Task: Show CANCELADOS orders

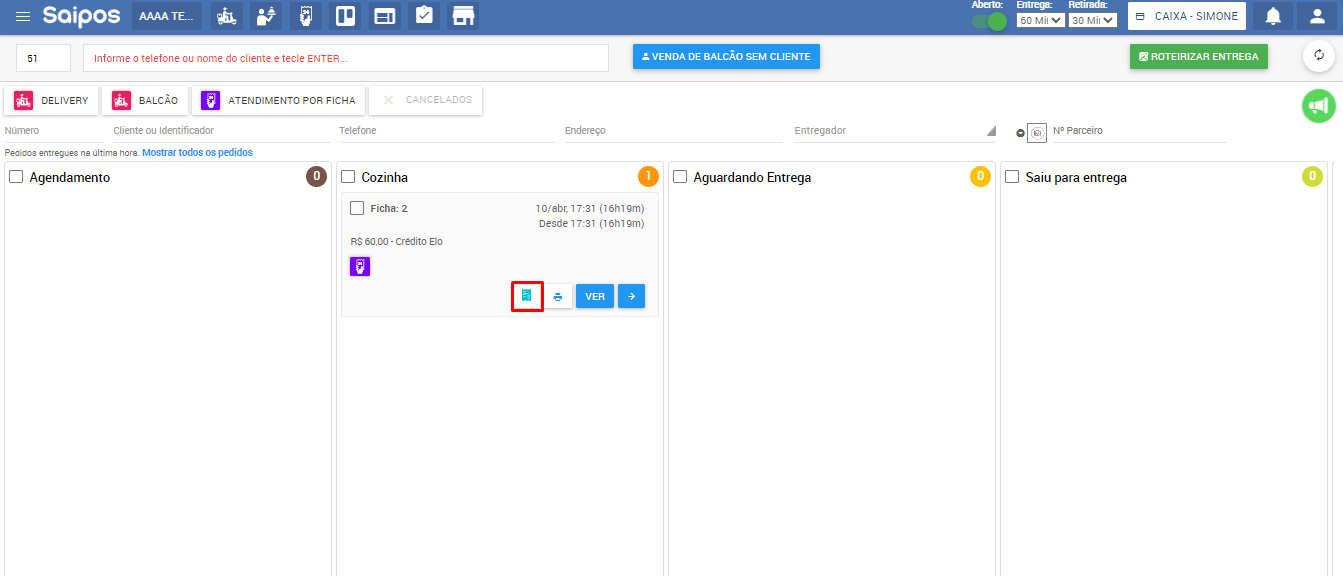Action: [x=426, y=100]
